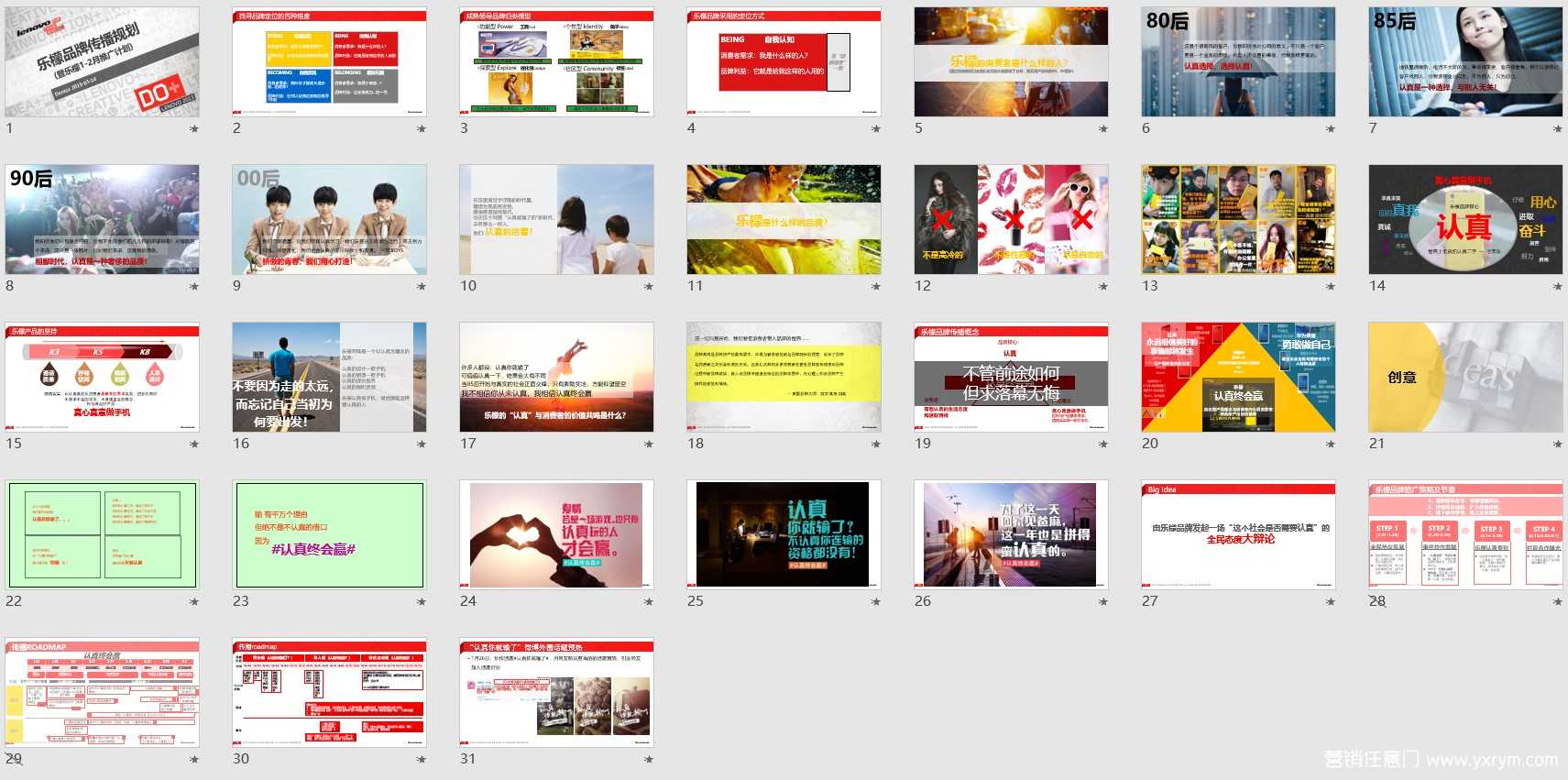Click the animation star icon under slide 5

coord(1103,129)
